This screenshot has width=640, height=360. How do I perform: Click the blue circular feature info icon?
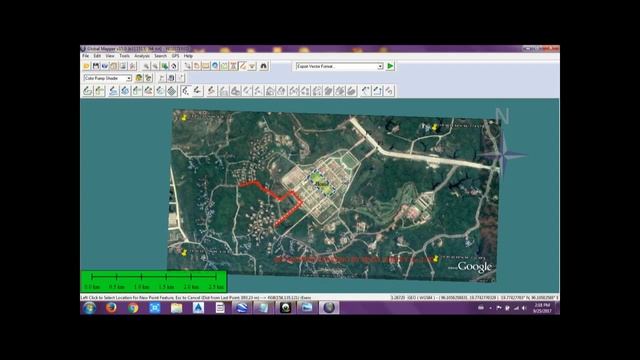215,66
